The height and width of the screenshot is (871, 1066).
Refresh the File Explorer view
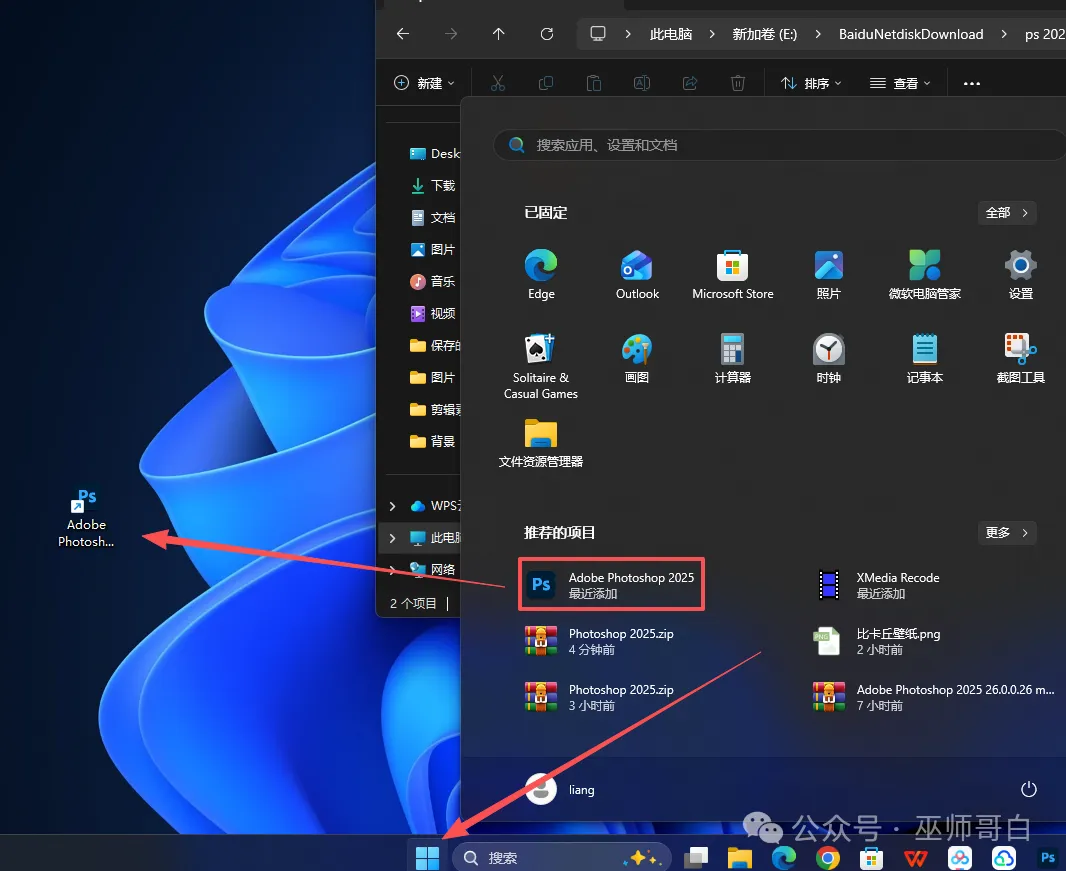tap(547, 34)
